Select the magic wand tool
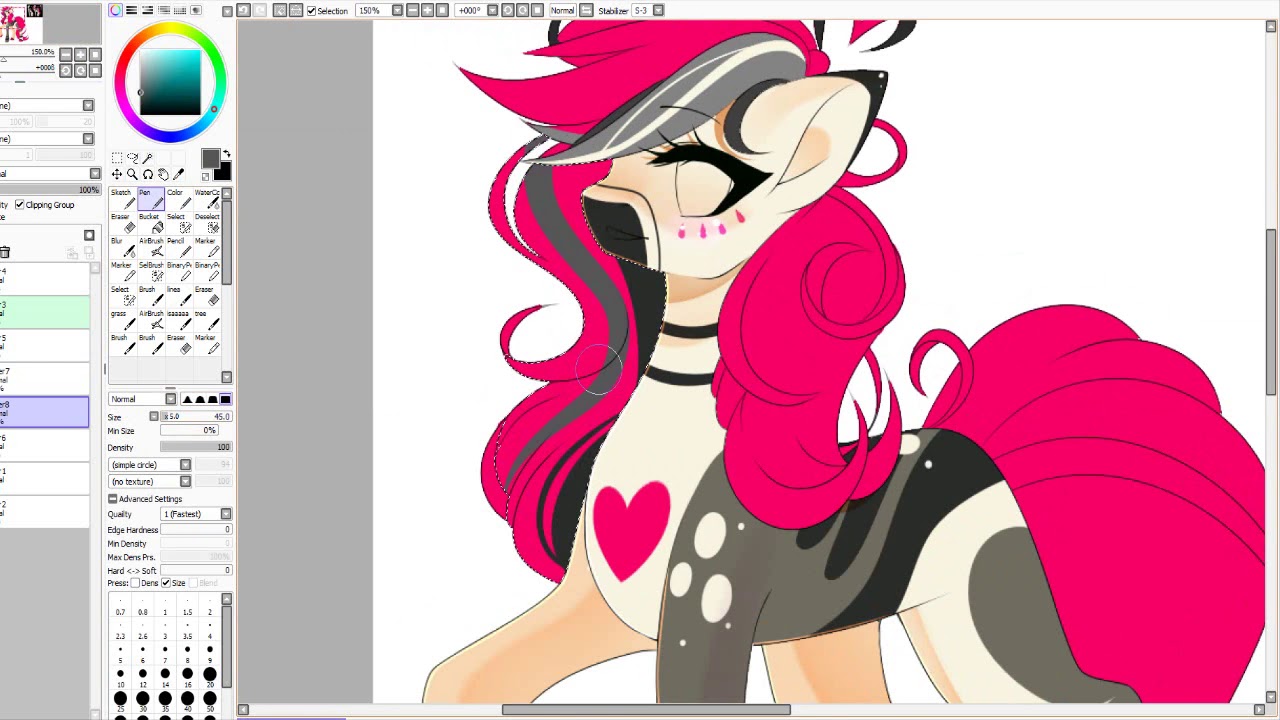Viewport: 1280px width, 720px height. coord(148,158)
